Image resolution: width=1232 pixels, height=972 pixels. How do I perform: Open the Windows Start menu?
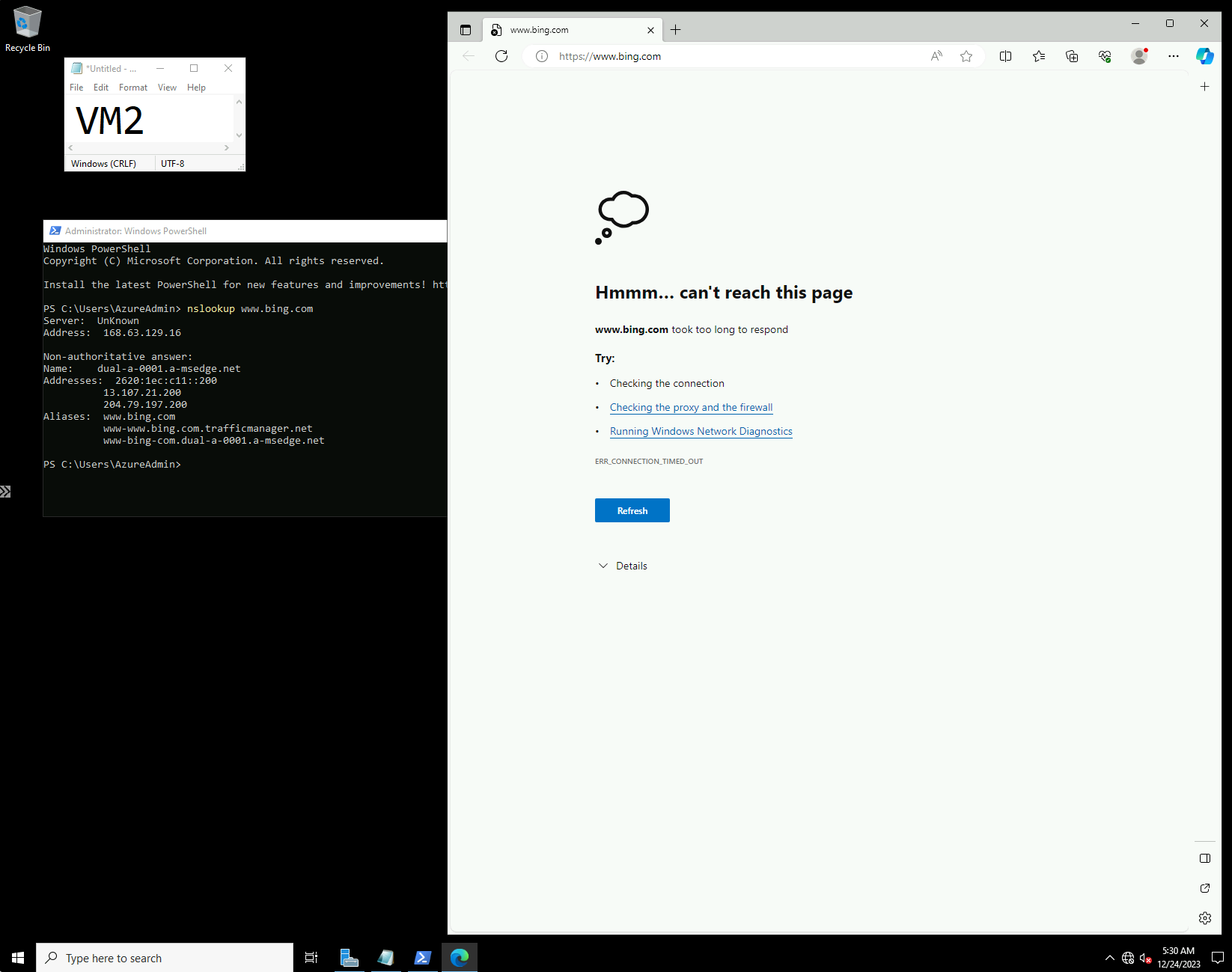tap(18, 958)
